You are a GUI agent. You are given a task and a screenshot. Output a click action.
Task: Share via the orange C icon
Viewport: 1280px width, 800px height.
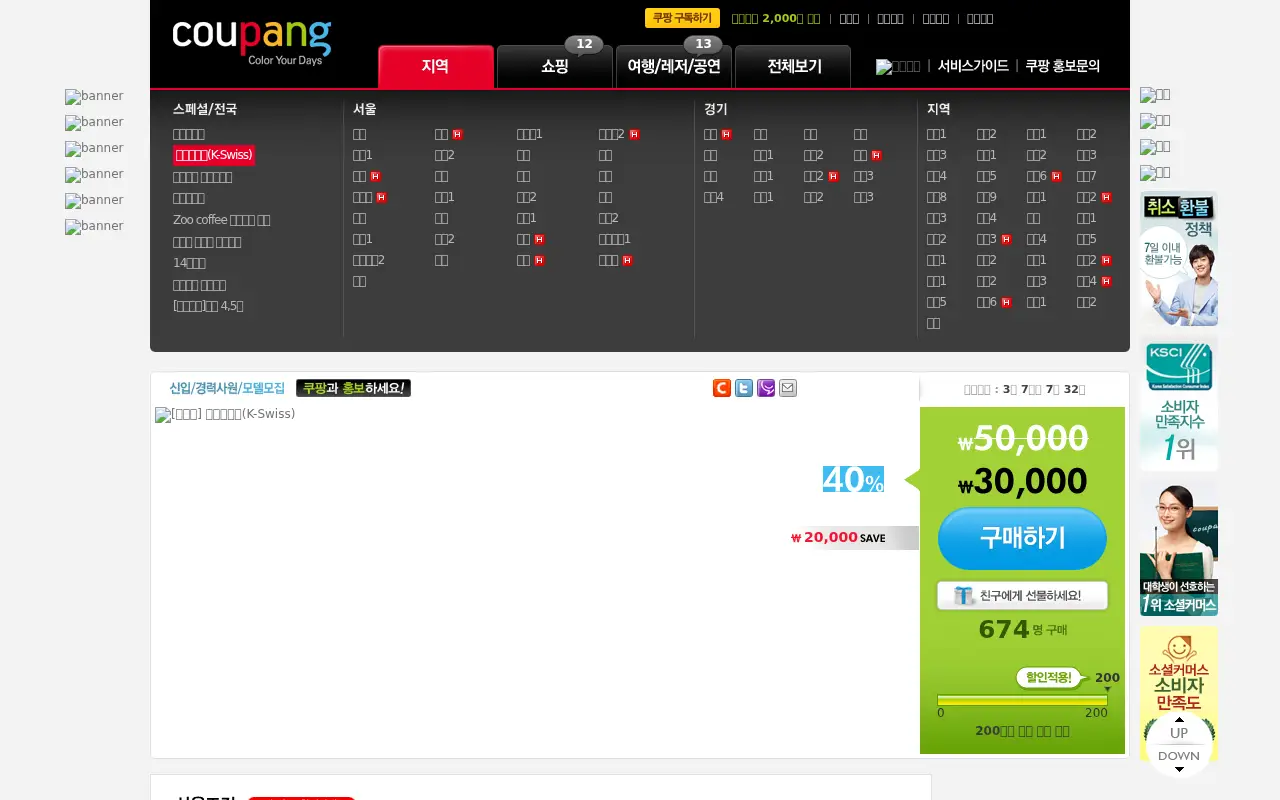click(722, 388)
